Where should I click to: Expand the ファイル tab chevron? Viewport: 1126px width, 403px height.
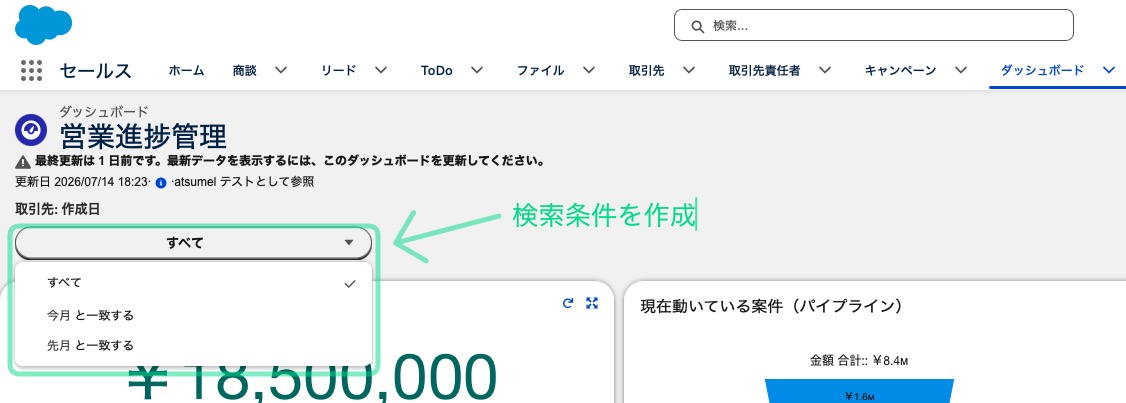click(x=589, y=70)
